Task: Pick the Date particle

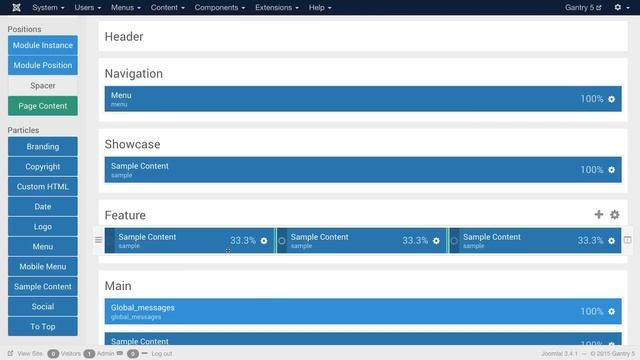Action: (42, 207)
